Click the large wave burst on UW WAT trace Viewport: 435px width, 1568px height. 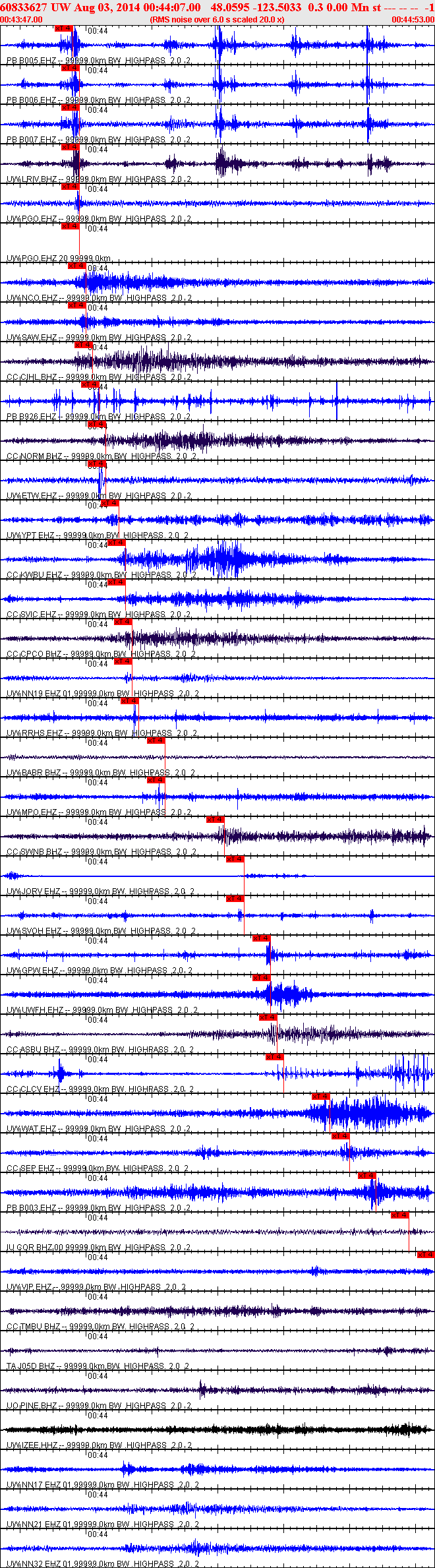369,1114
